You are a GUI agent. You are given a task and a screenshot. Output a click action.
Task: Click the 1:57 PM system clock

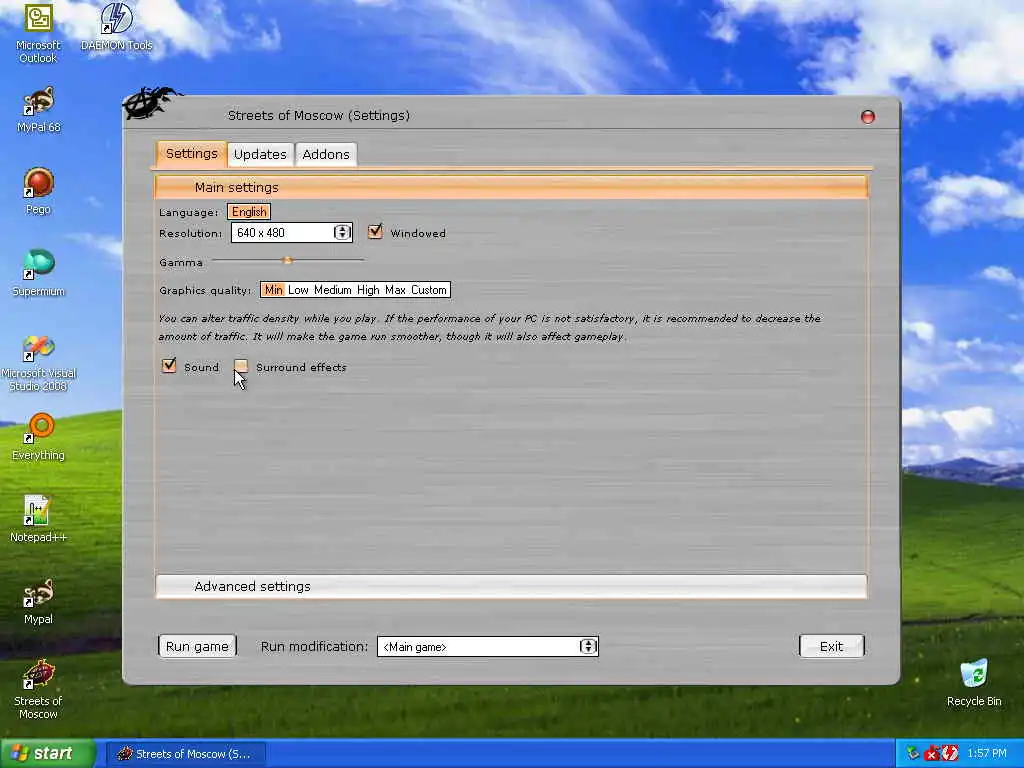tap(987, 754)
